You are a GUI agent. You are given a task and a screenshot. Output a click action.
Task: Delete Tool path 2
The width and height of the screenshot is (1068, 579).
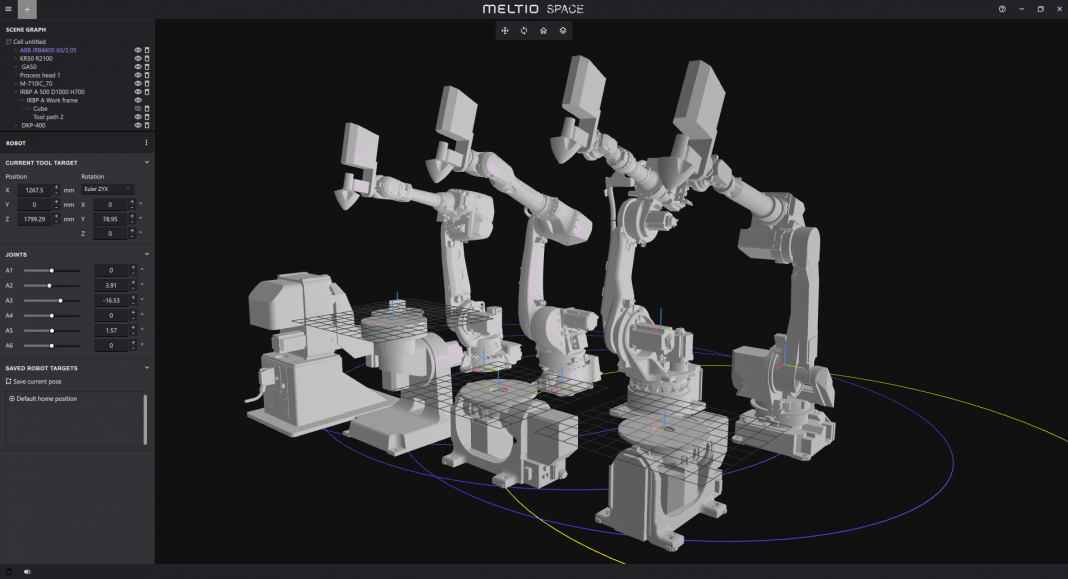click(x=146, y=116)
